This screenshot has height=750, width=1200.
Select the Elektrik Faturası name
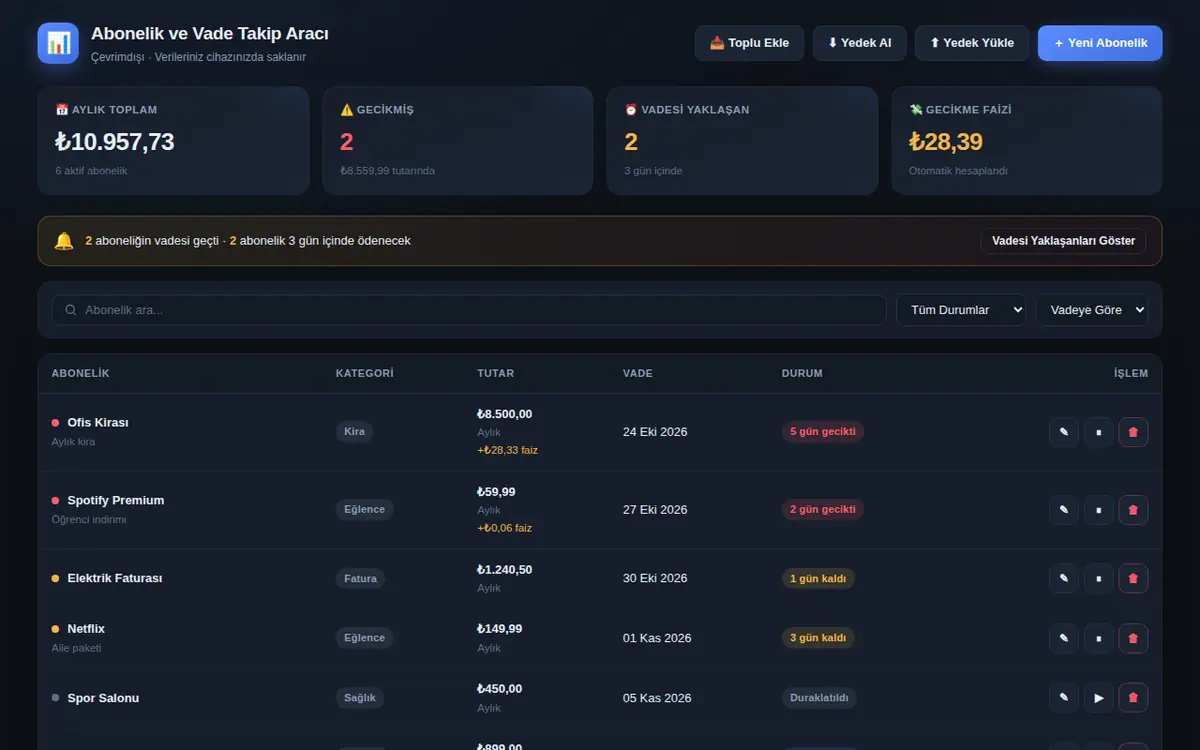115,578
